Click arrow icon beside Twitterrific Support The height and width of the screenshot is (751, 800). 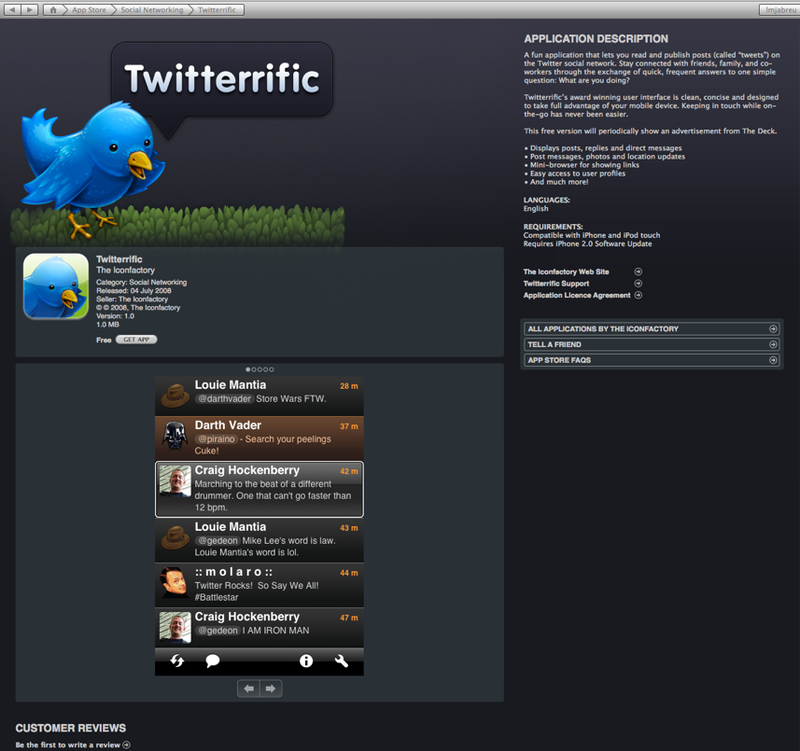pos(638,283)
